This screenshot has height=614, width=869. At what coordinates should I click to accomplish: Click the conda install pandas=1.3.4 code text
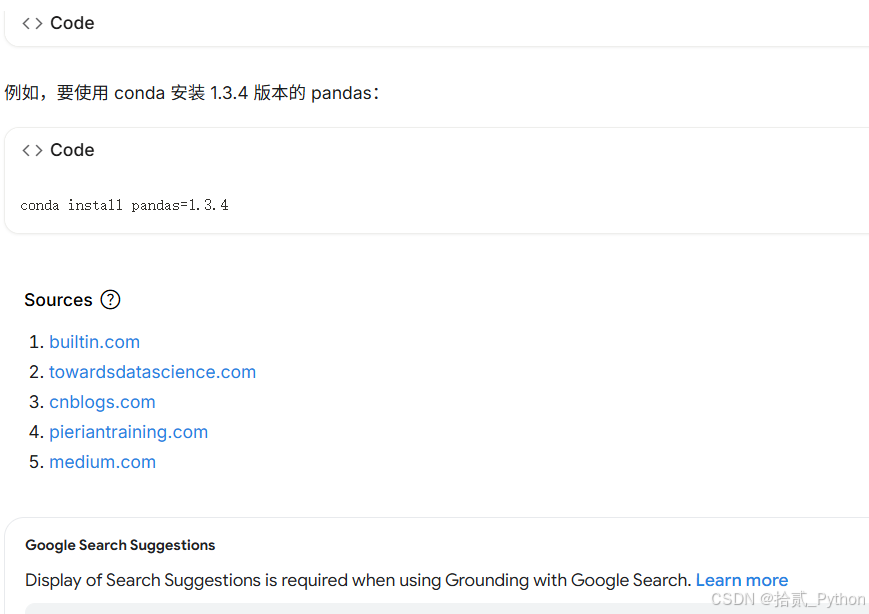tap(124, 206)
